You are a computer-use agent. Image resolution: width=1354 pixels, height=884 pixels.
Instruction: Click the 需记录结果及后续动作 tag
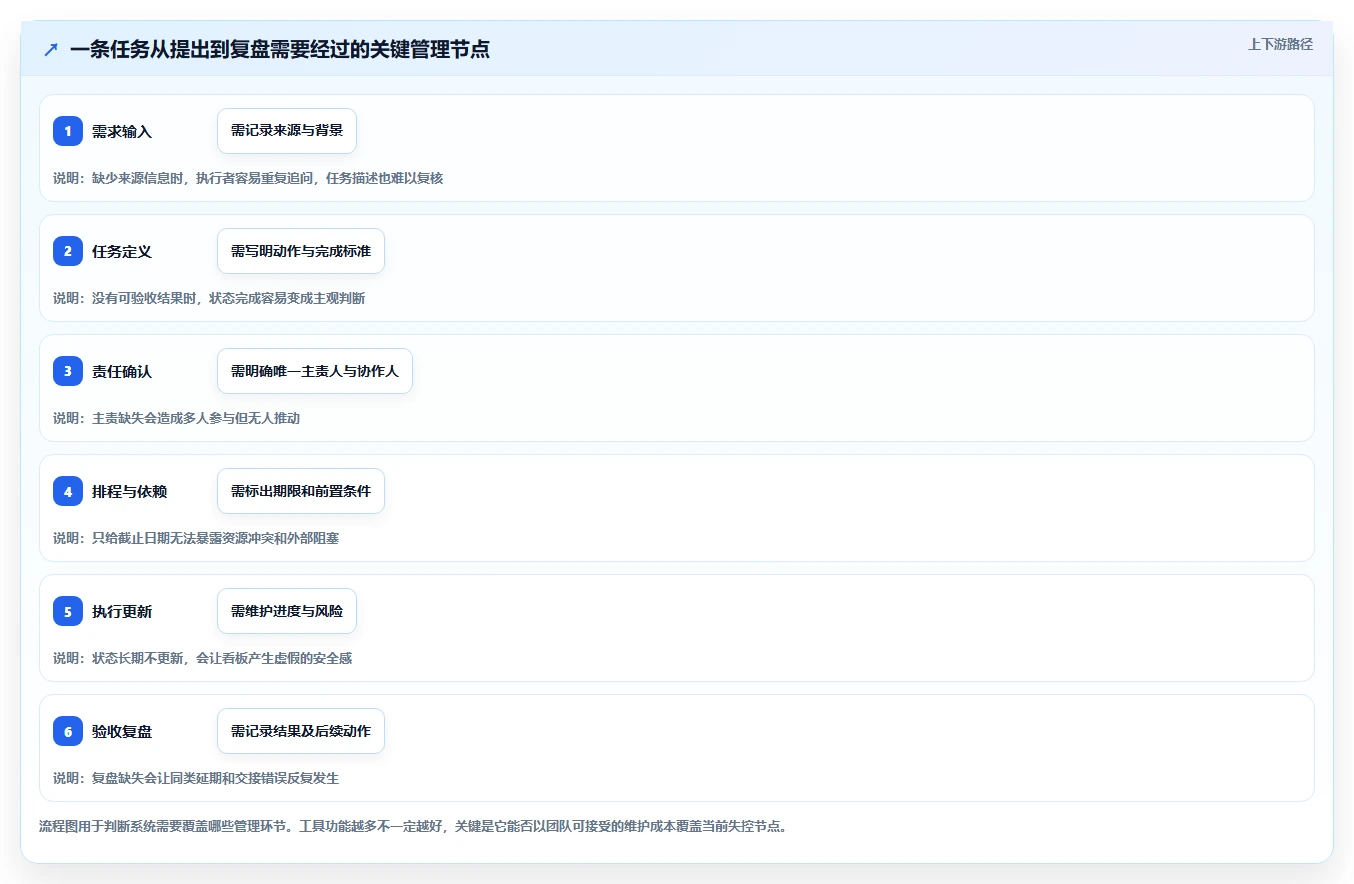click(301, 731)
